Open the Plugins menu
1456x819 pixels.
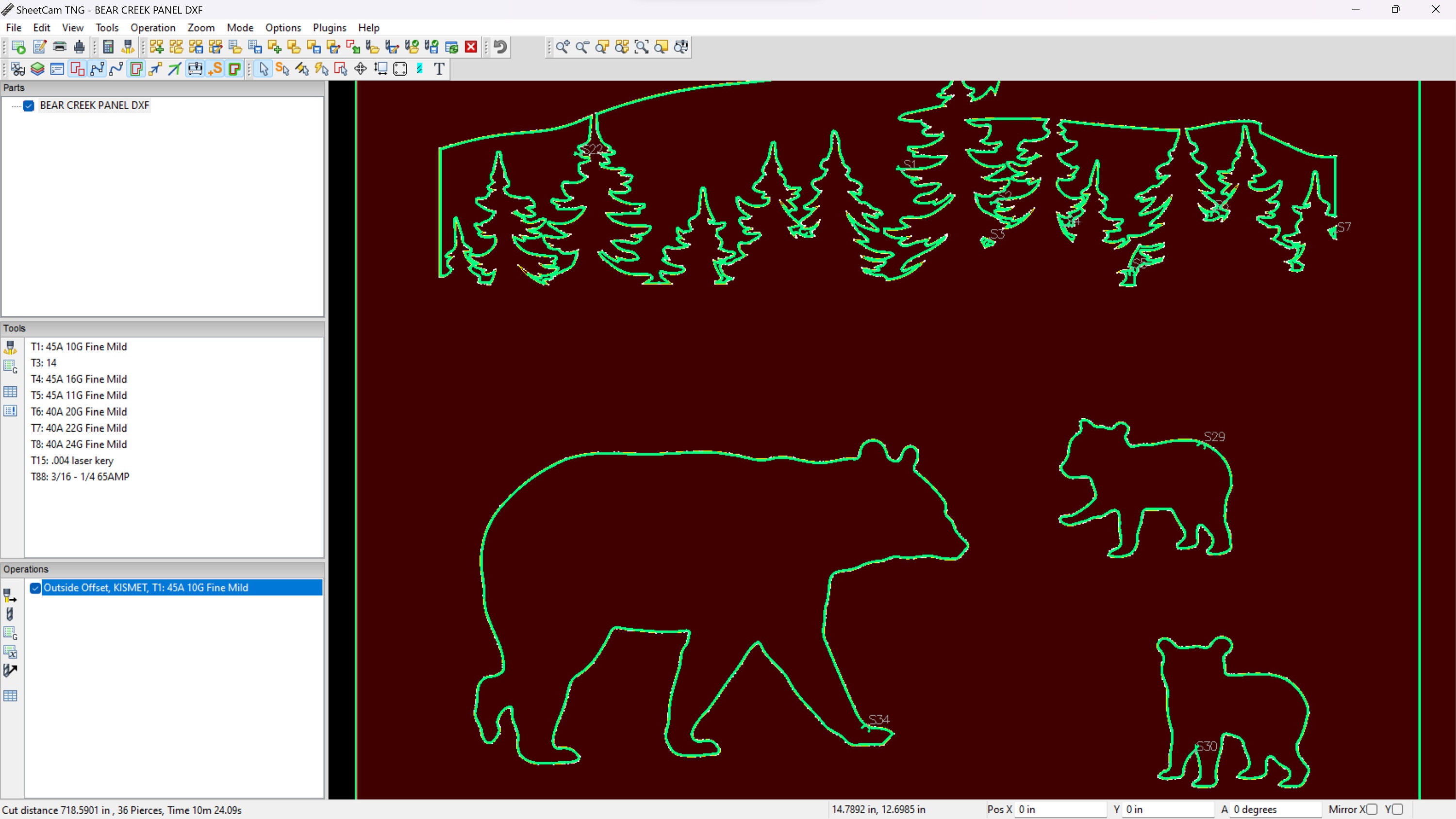pos(330,27)
